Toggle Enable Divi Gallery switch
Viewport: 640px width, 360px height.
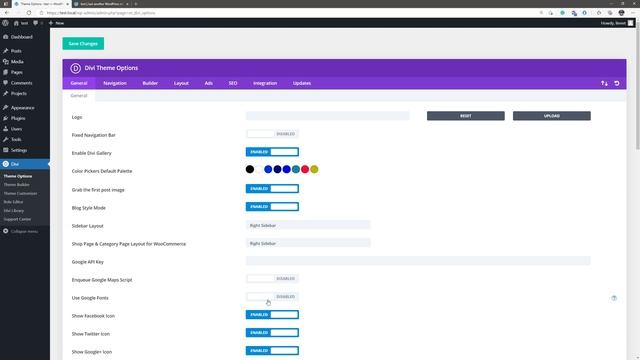[x=272, y=152]
